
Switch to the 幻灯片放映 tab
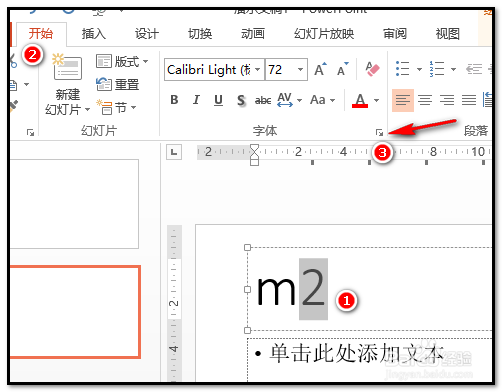pos(324,34)
